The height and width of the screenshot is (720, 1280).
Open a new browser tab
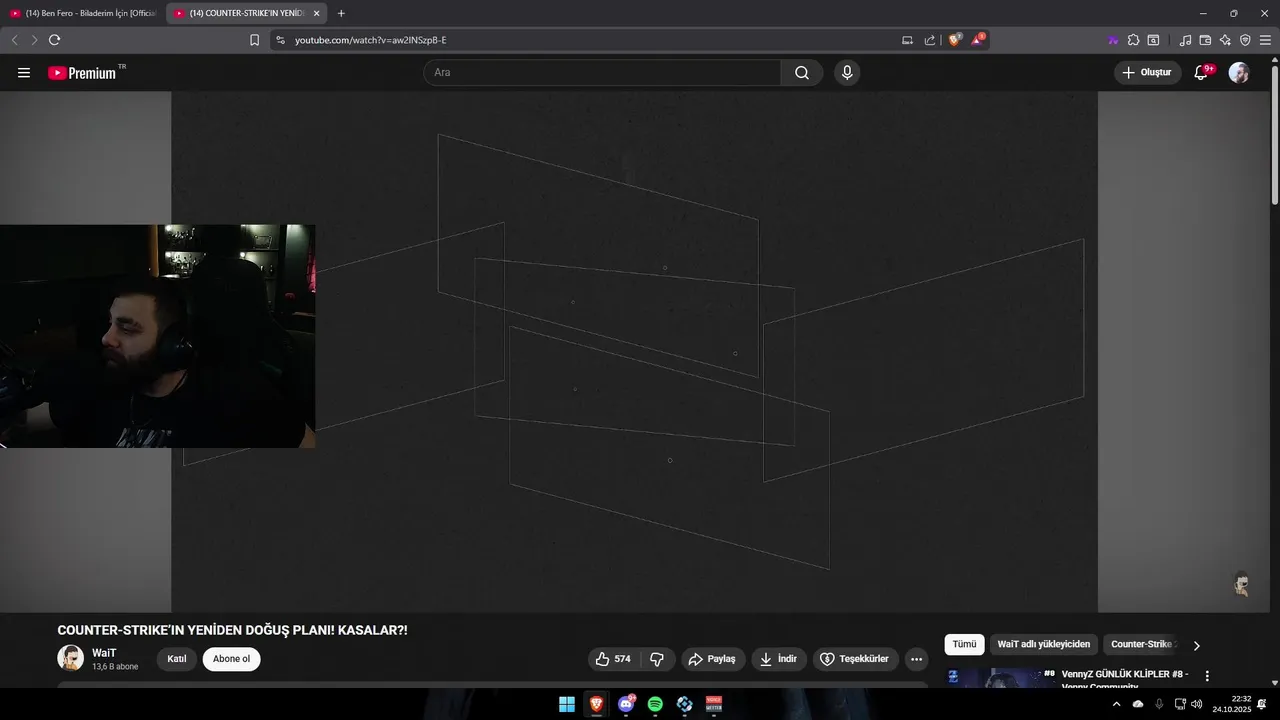[x=341, y=13]
